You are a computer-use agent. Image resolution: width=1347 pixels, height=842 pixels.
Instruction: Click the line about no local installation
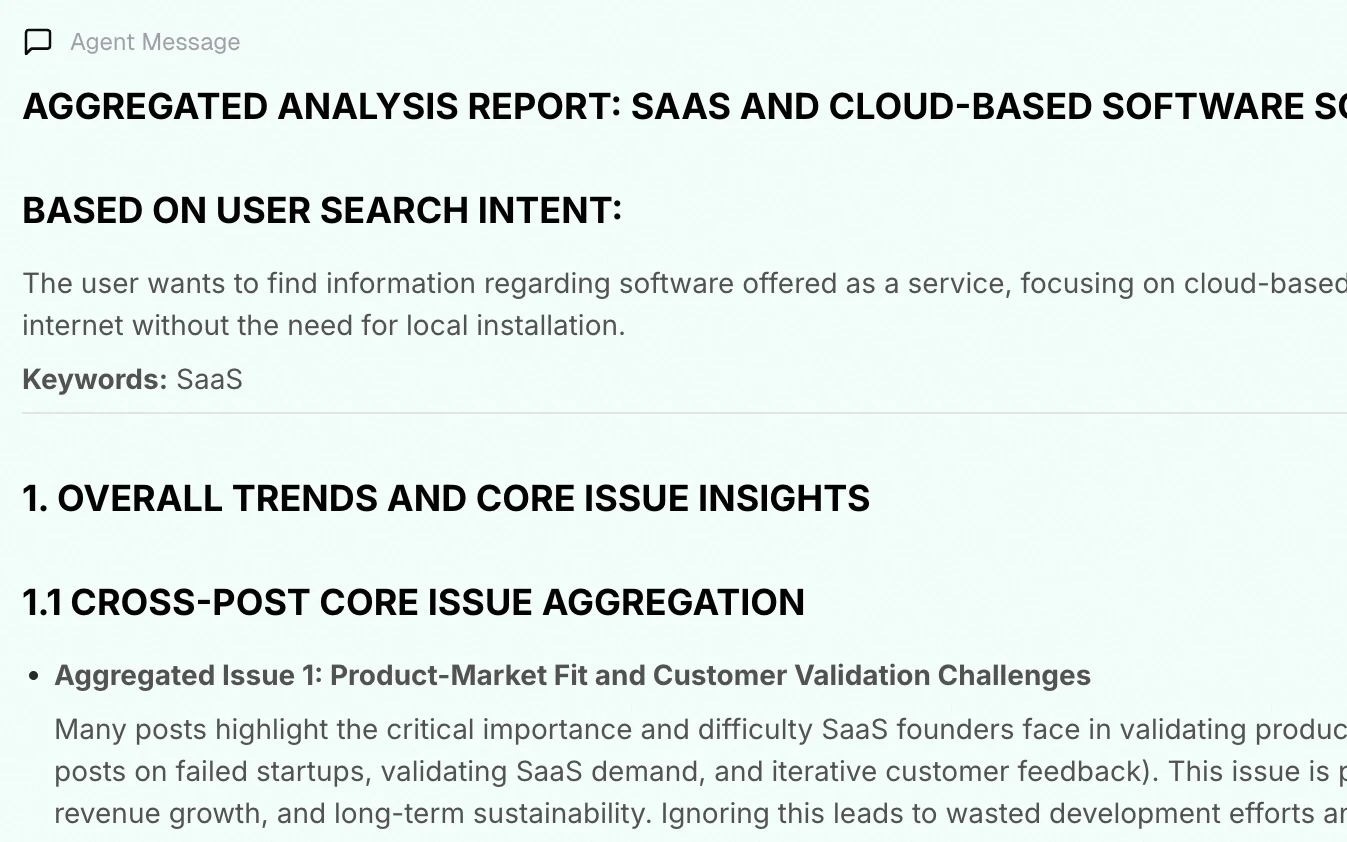point(324,325)
